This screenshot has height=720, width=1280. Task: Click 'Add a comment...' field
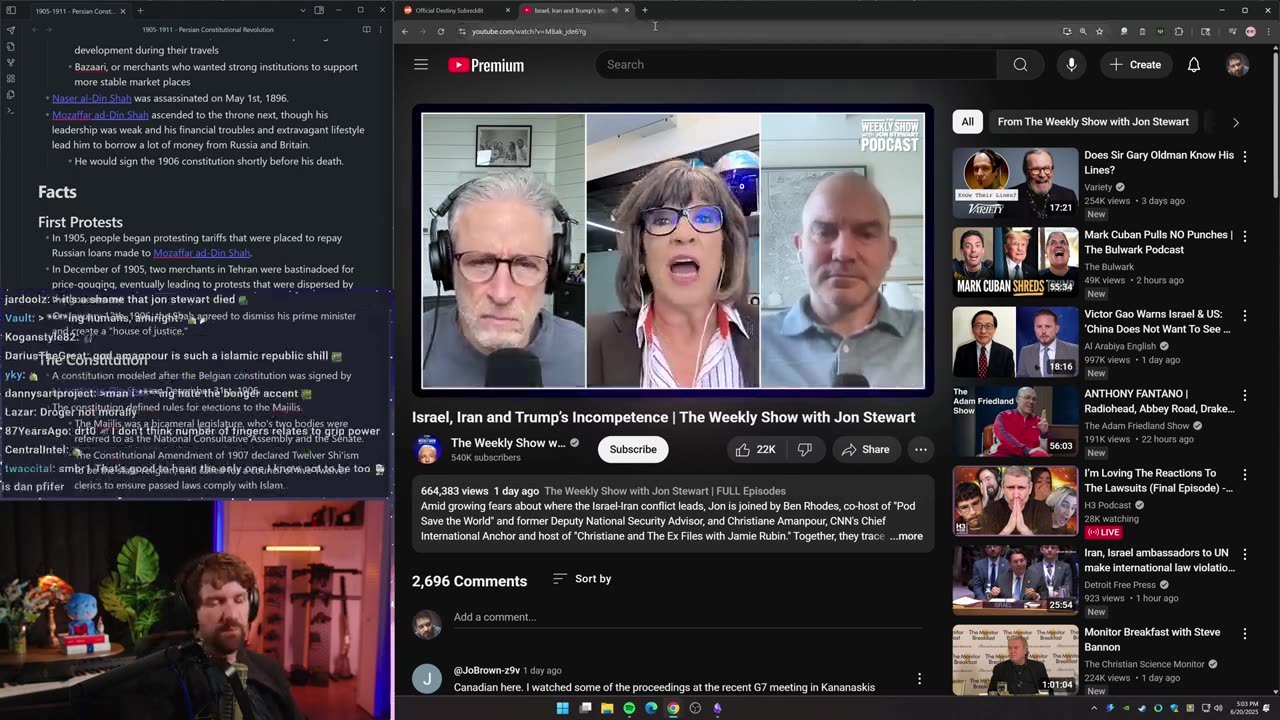pyautogui.click(x=688, y=617)
